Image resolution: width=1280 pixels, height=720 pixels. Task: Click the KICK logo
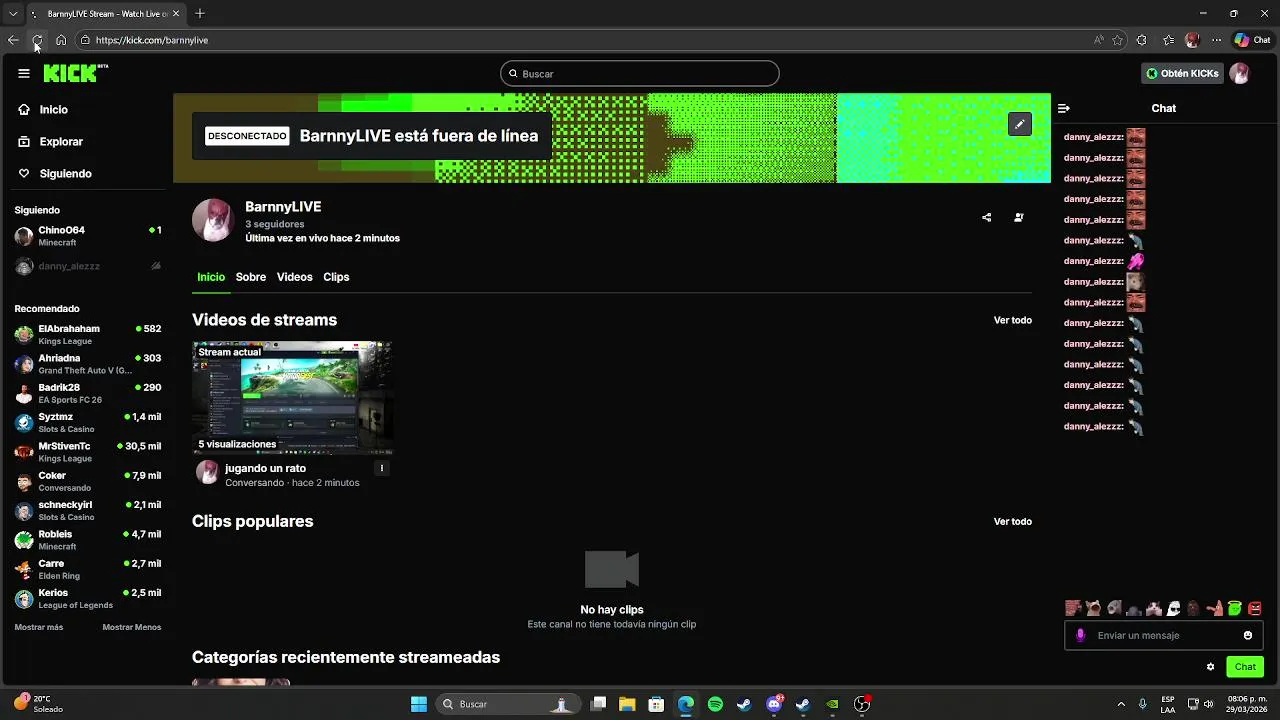pos(75,73)
